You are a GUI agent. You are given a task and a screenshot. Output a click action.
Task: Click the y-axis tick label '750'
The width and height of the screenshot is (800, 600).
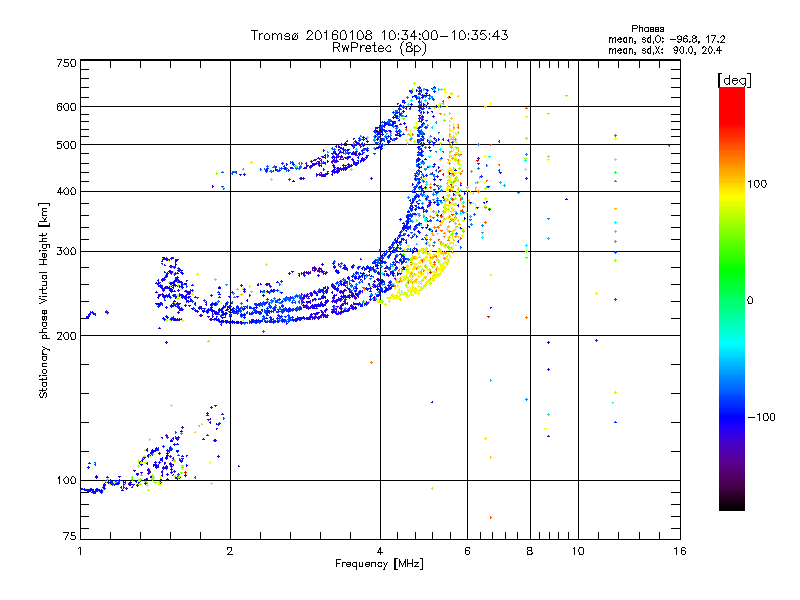click(67, 63)
